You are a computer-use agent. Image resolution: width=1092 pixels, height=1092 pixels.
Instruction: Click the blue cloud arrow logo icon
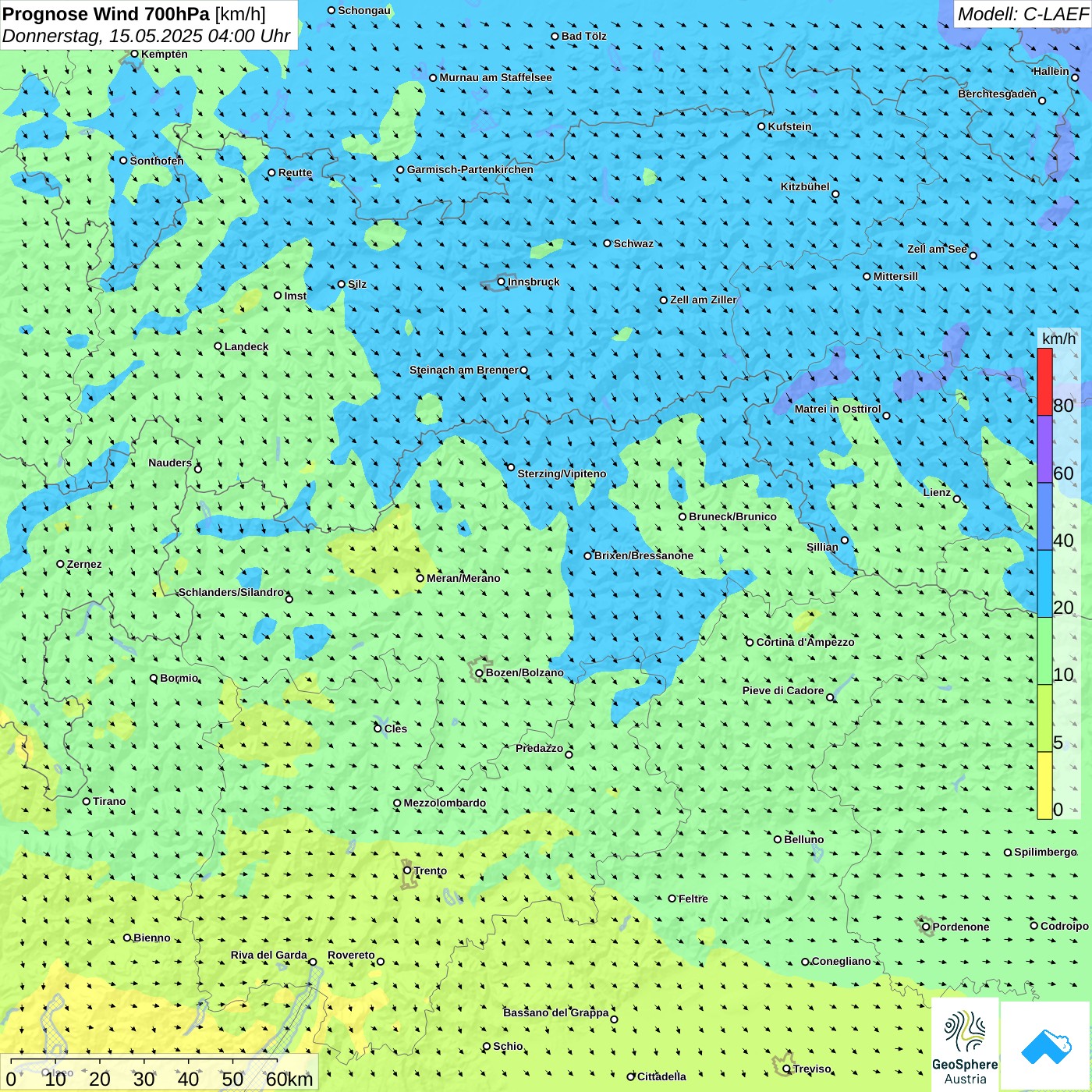click(1046, 1046)
